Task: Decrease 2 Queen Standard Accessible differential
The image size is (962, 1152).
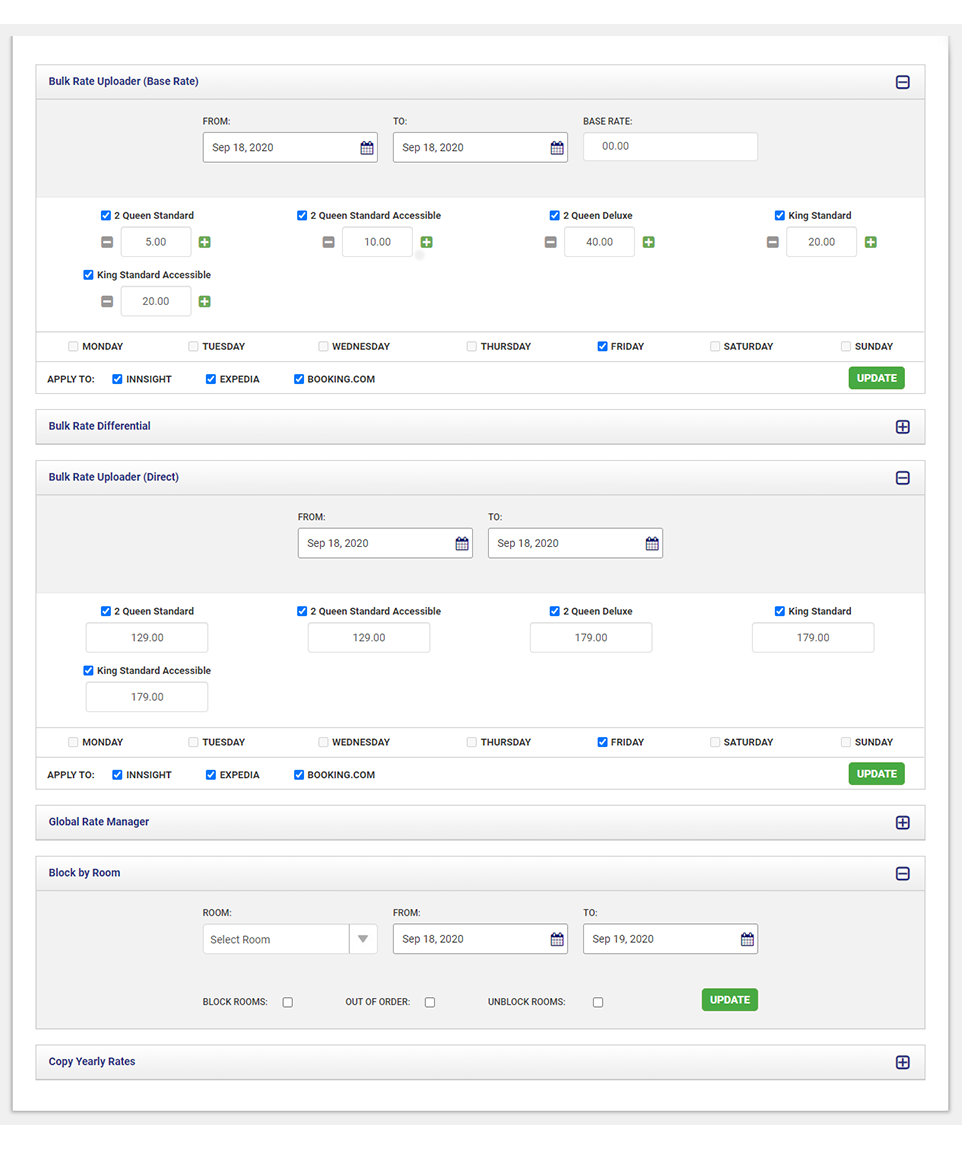Action: [x=329, y=242]
